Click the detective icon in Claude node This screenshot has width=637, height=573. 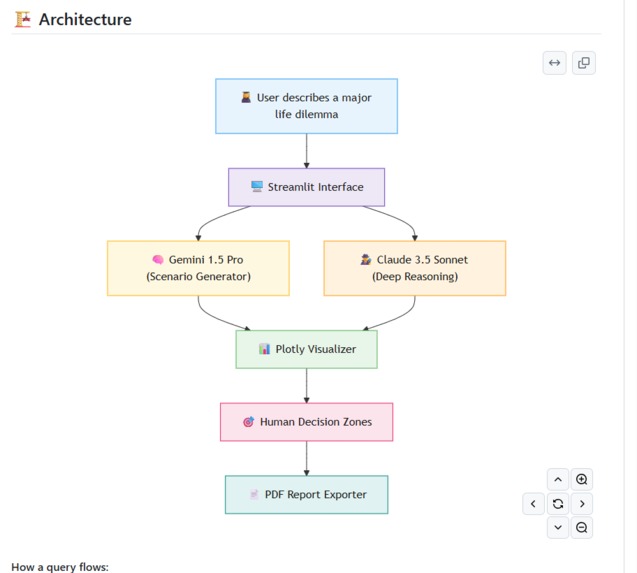point(366,259)
